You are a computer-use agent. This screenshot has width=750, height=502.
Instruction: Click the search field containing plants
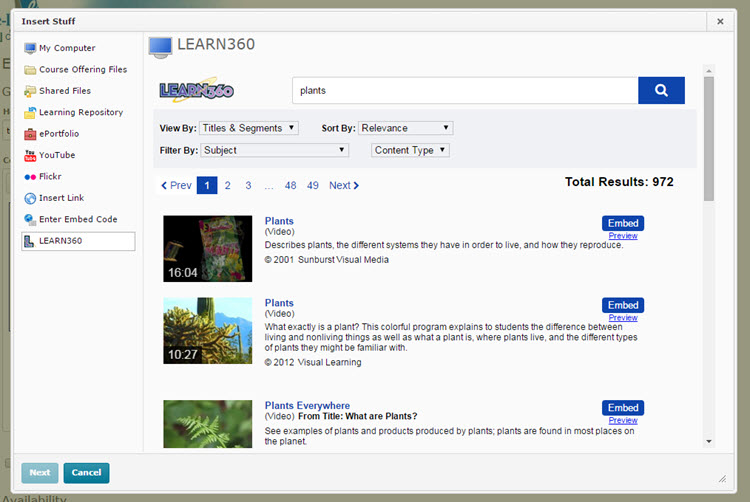tap(465, 90)
